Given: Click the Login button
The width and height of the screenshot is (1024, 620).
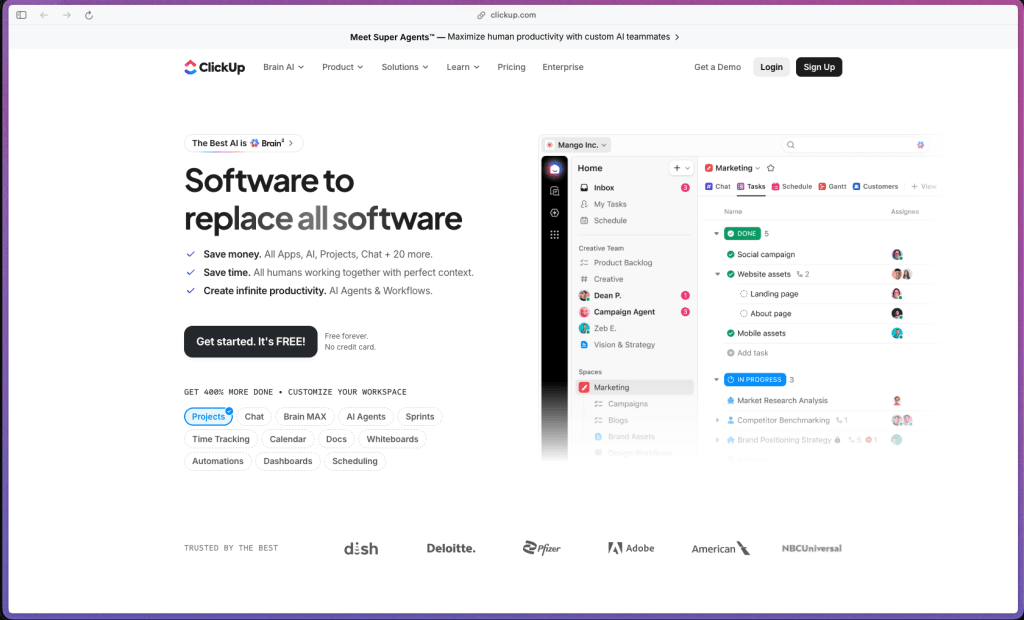Looking at the screenshot, I should (771, 67).
